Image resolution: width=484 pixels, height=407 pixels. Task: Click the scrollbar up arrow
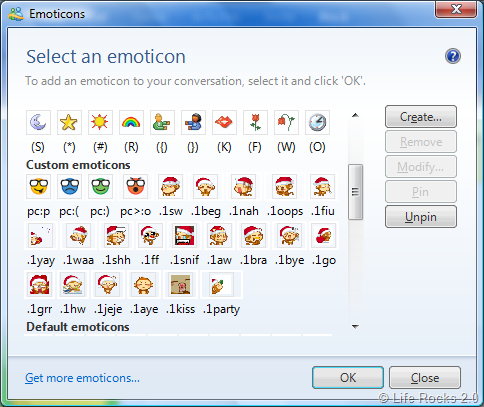(x=355, y=115)
